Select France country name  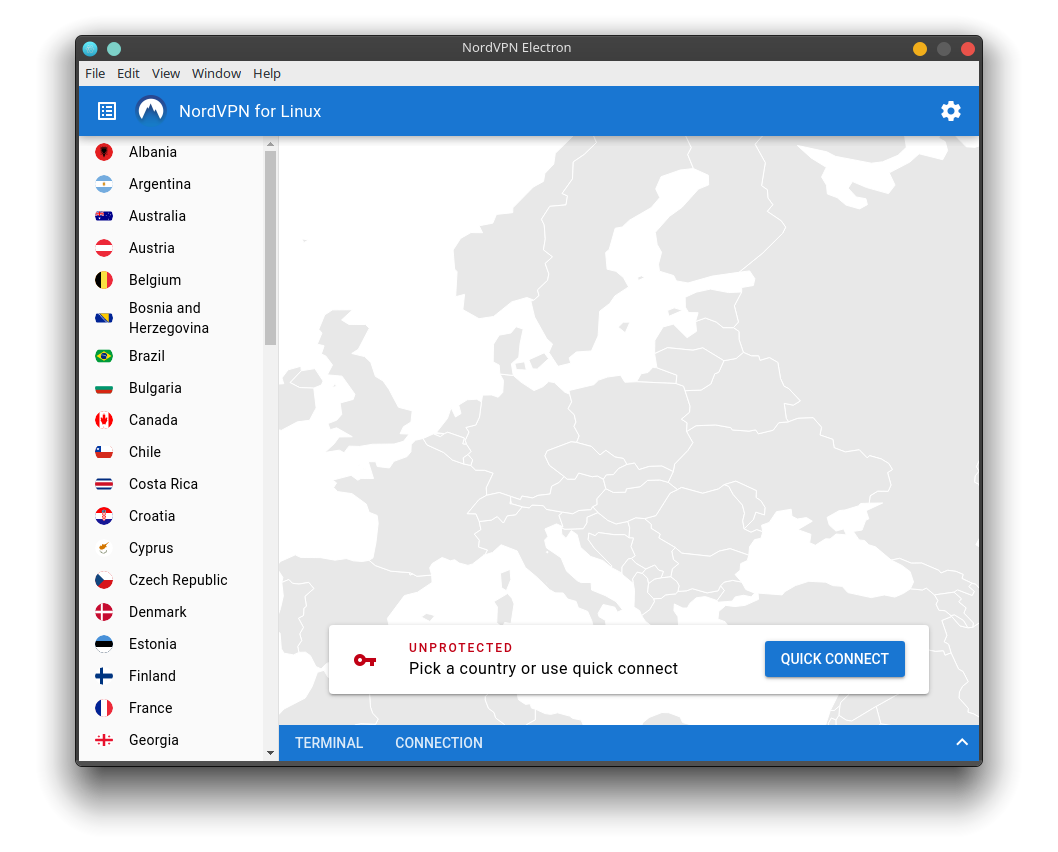click(150, 708)
